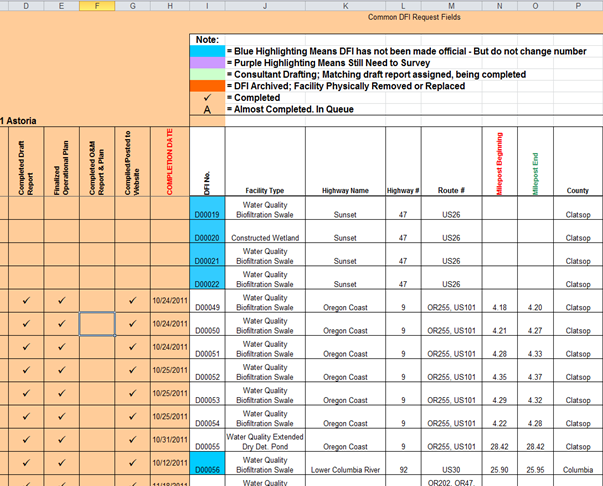Select milepost end value 4.27
This screenshot has height=486, width=603.
[535, 324]
